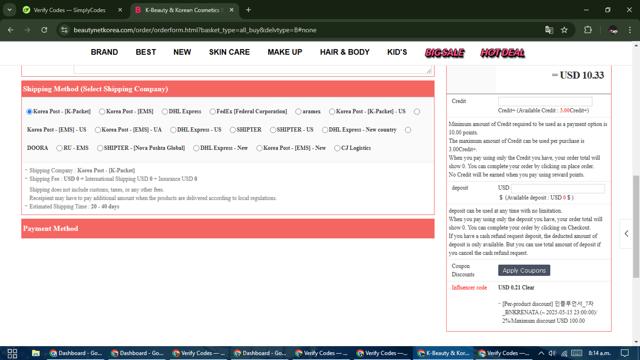Screen dimensions: 640x360
Task: Focus the deposit USD input field
Action: pos(558,188)
